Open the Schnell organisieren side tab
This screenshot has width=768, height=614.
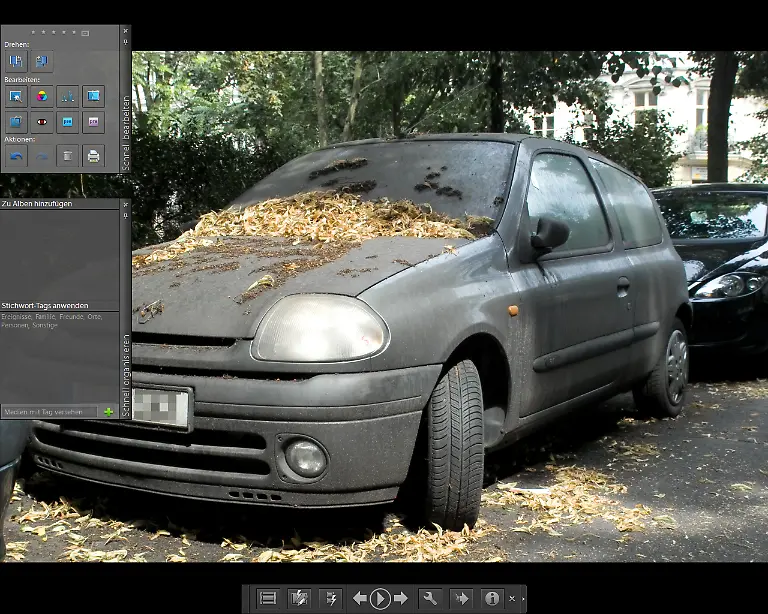coord(125,370)
